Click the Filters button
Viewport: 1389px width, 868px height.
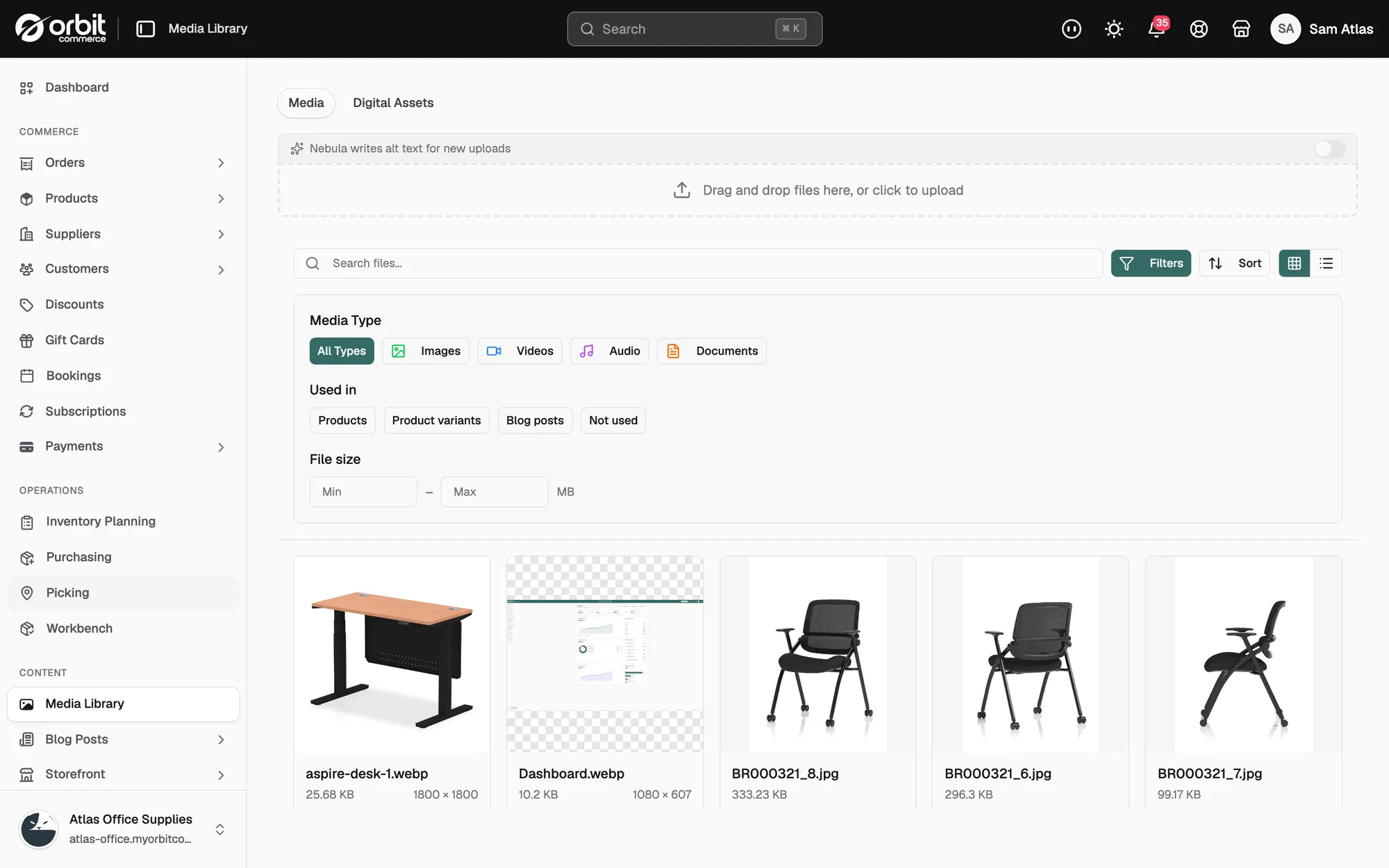coord(1151,263)
